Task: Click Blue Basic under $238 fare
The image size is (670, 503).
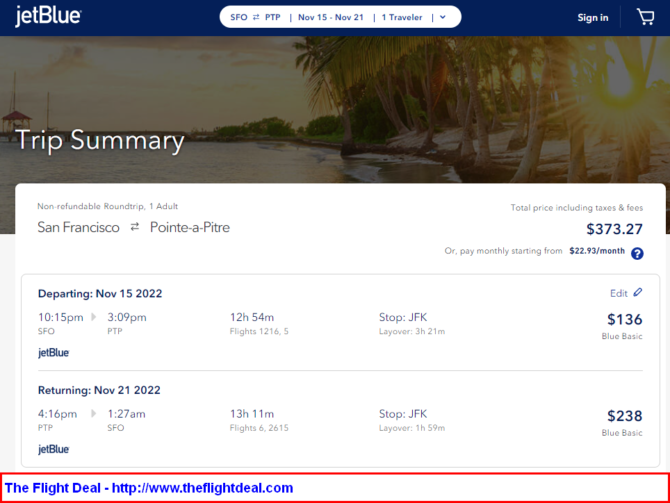Action: pyautogui.click(x=622, y=433)
